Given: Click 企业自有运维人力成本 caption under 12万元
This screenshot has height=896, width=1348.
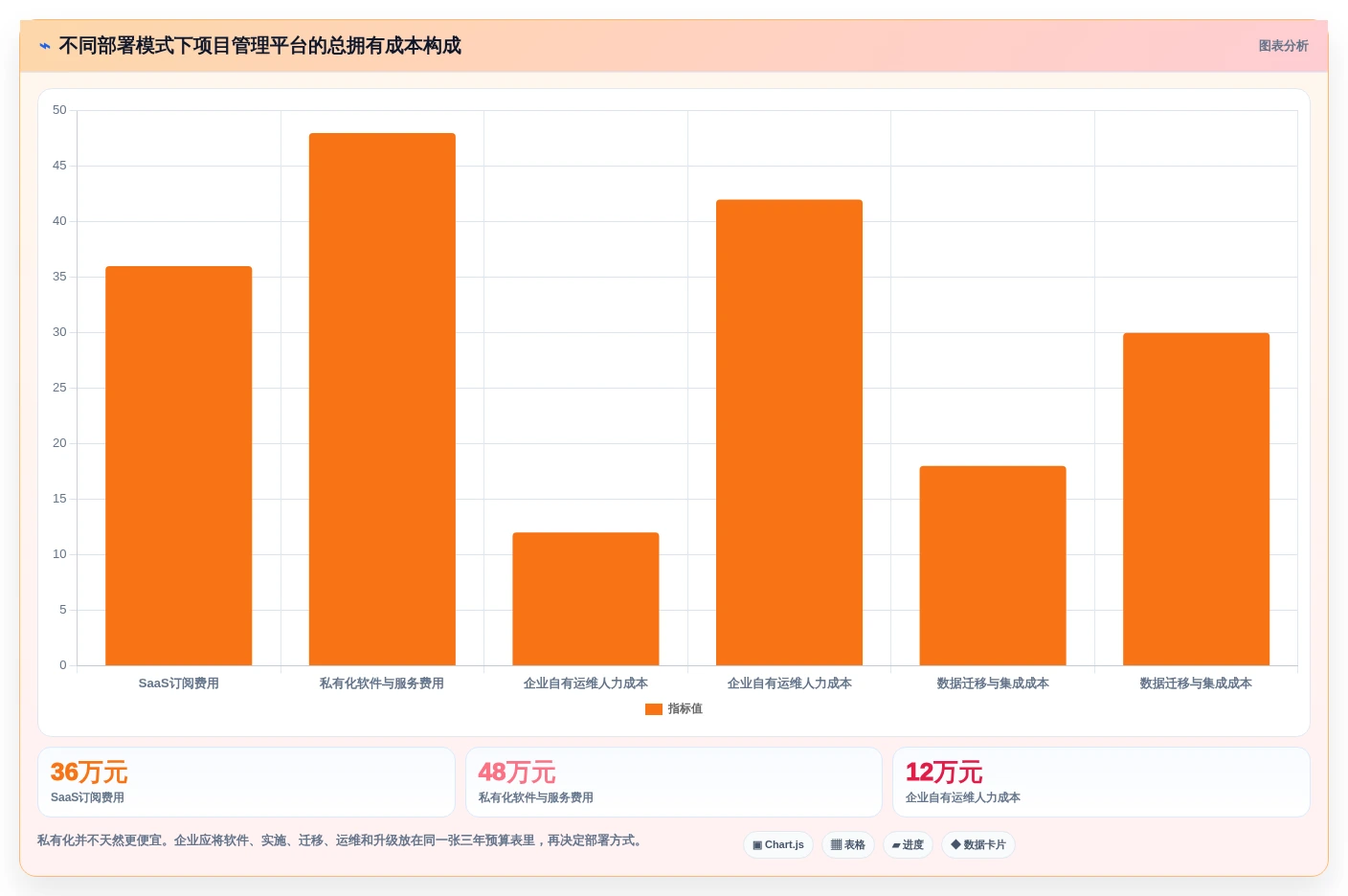Looking at the screenshot, I should [x=963, y=797].
